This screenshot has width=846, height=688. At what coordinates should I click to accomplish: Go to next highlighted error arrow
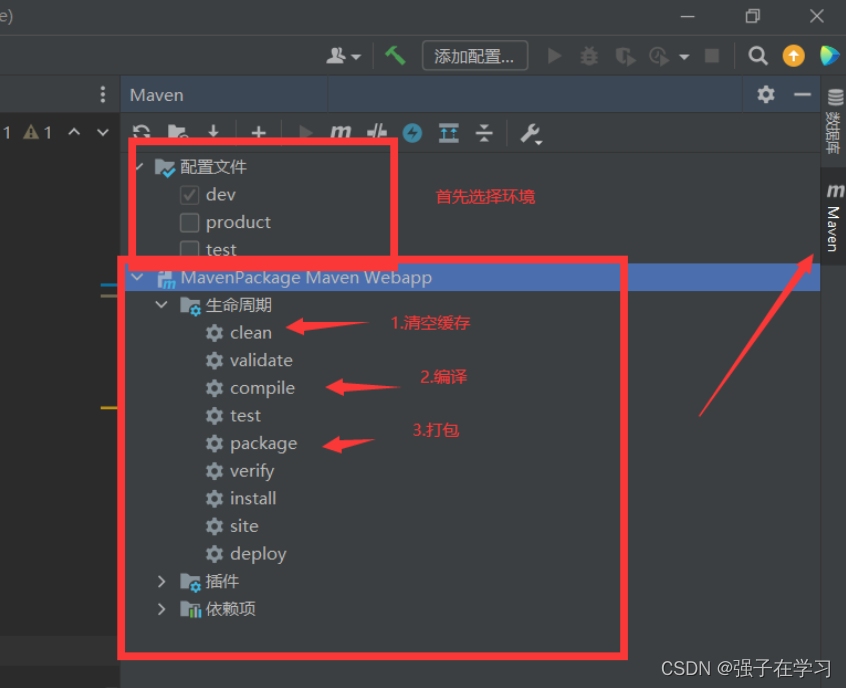click(103, 132)
